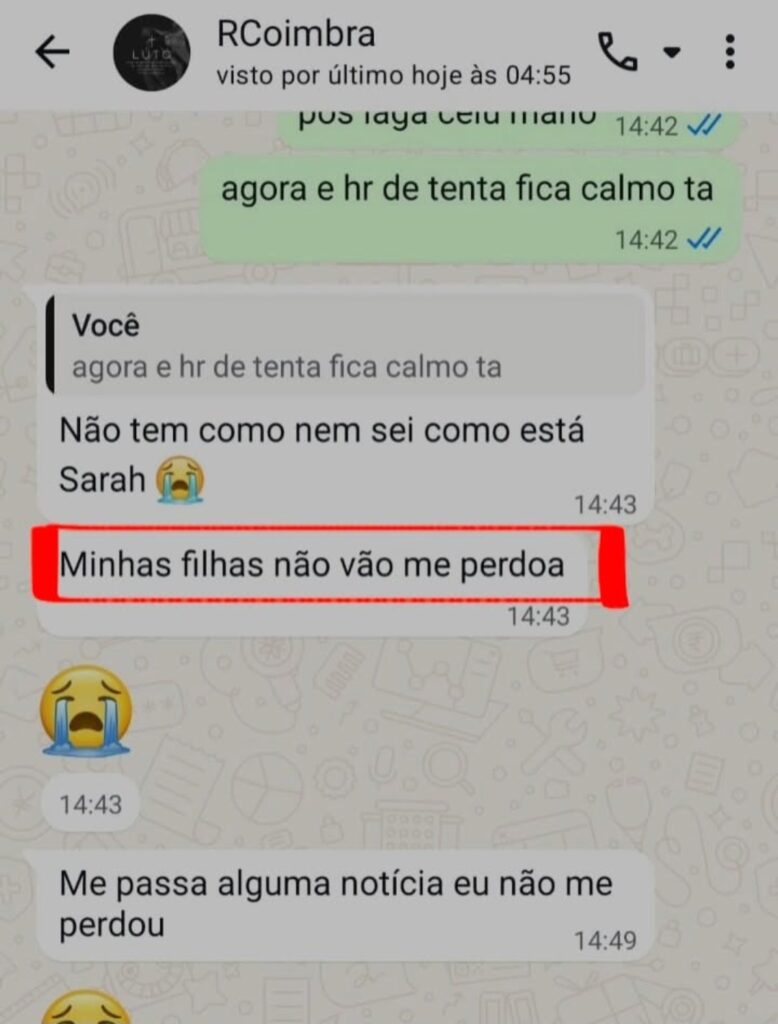
Task: Select the 'agora e hr de tenta fica calmo ta' green message
Action: pos(470,210)
